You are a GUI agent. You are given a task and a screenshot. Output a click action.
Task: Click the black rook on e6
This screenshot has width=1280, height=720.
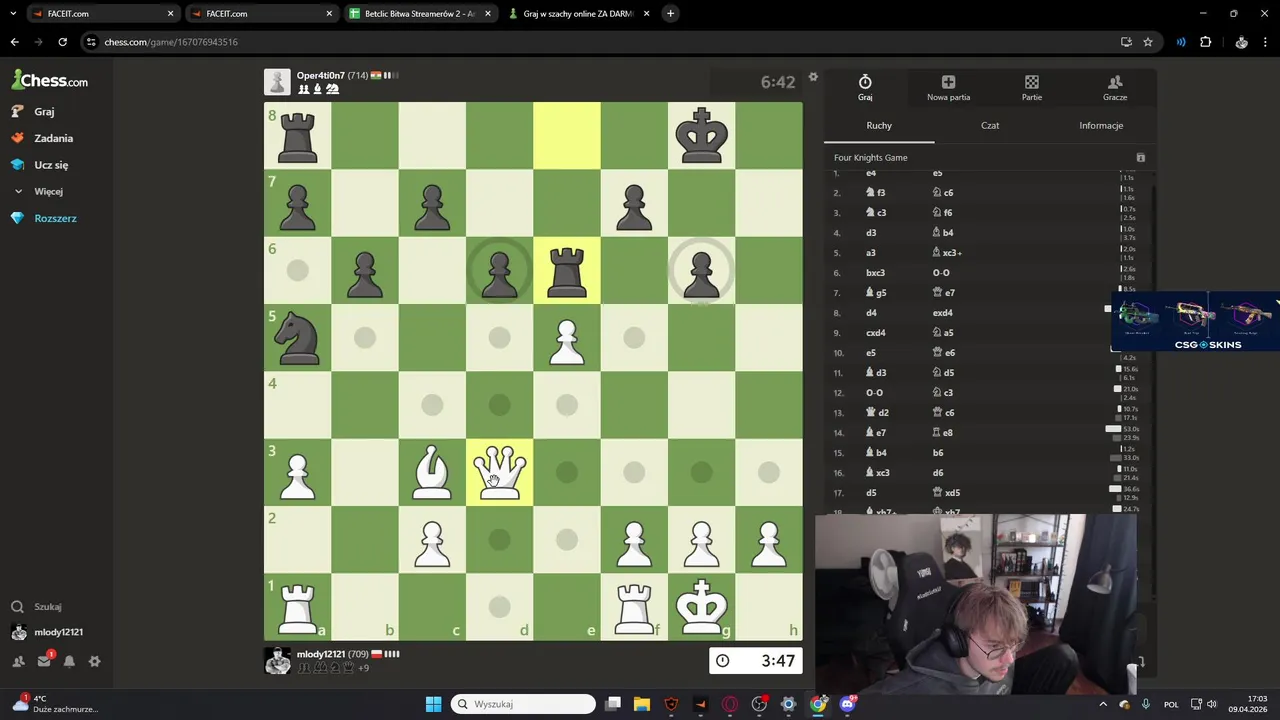567,270
